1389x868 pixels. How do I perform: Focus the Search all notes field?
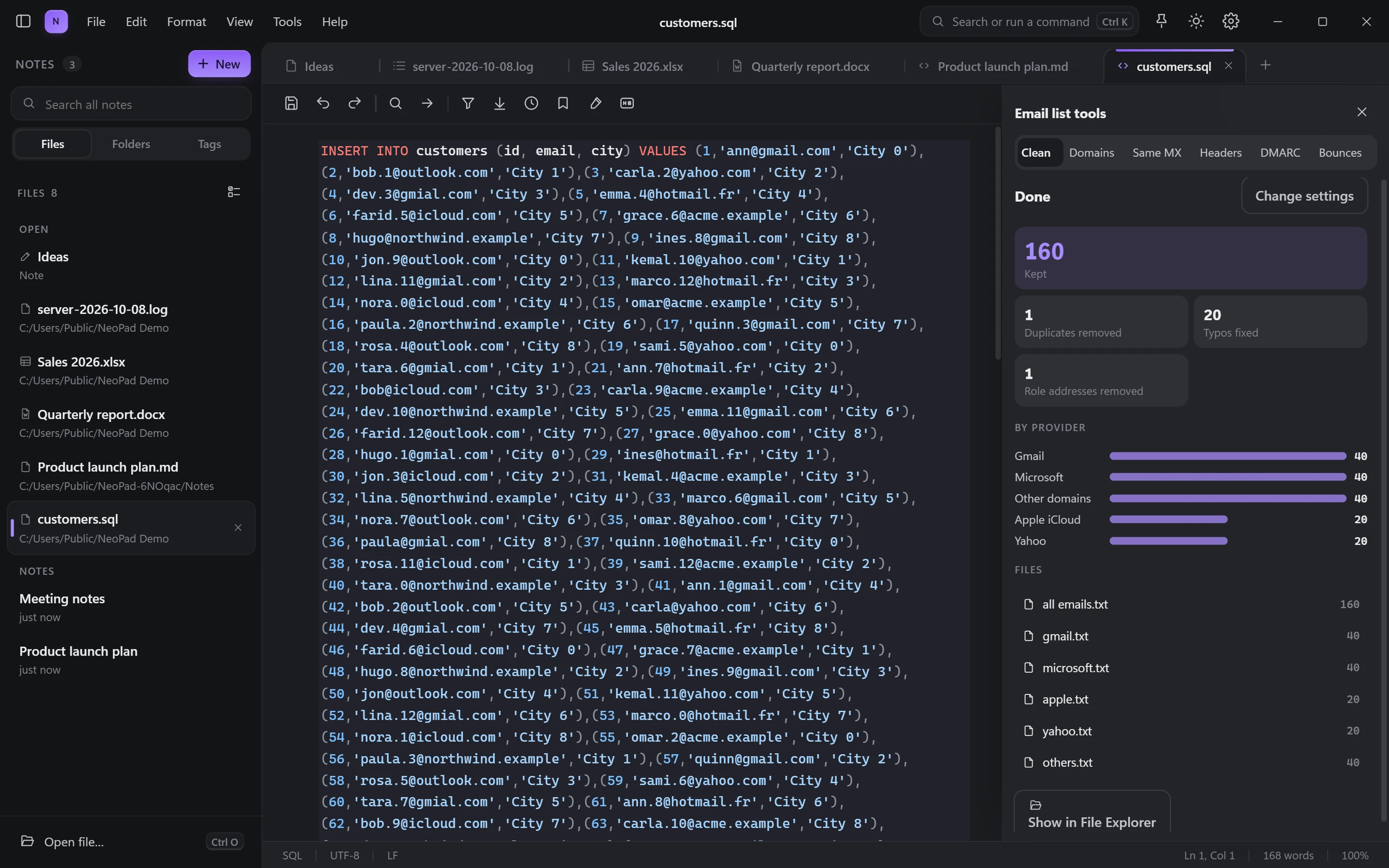pos(131,104)
